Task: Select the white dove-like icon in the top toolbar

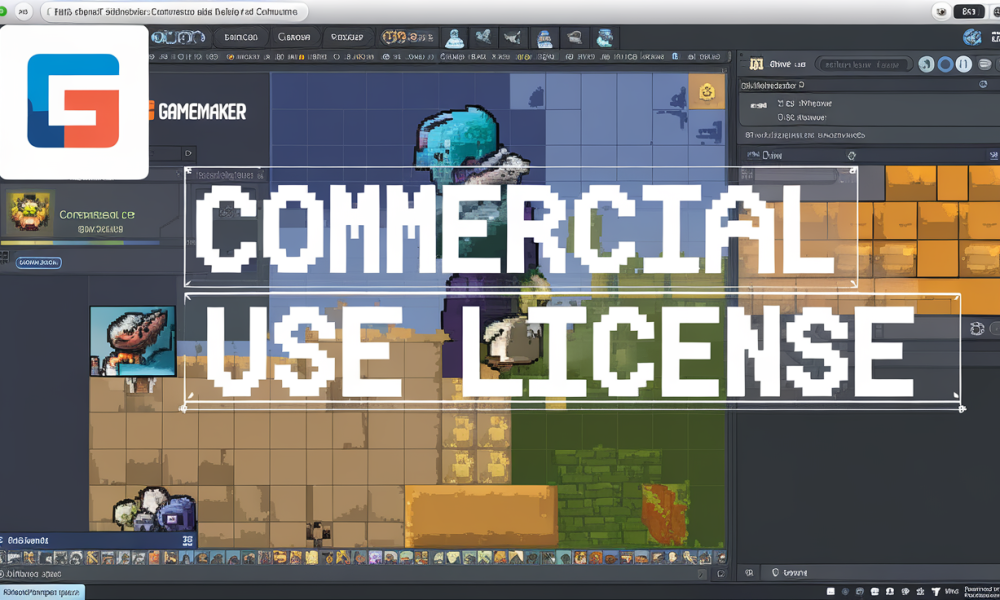Action: point(512,38)
